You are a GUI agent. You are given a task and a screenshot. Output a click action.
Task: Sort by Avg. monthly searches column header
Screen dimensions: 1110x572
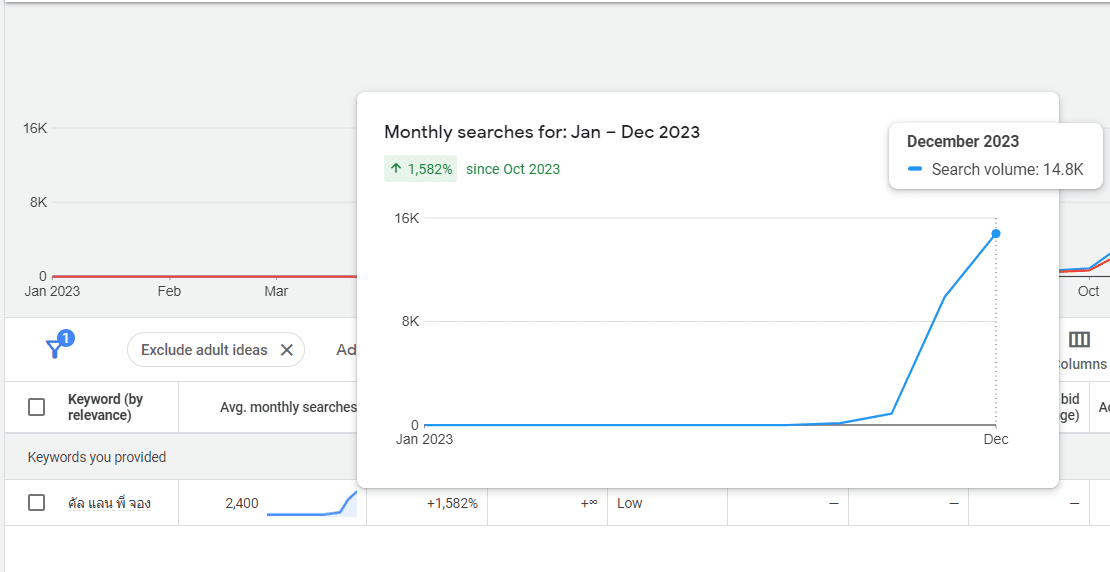[x=288, y=407]
